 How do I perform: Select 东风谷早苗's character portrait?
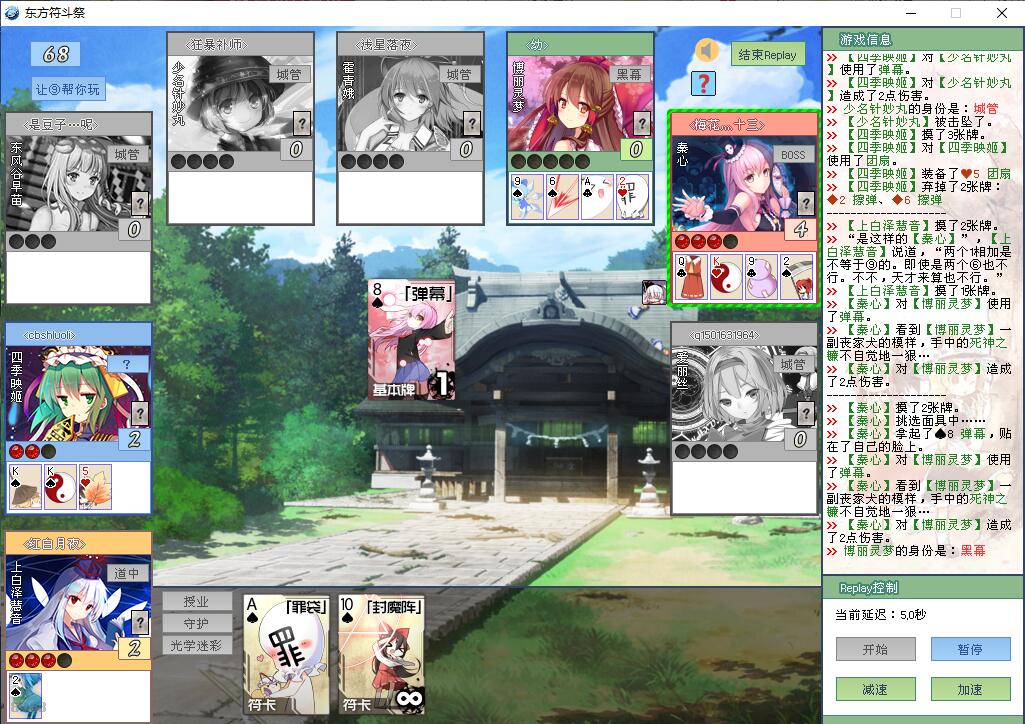point(78,184)
